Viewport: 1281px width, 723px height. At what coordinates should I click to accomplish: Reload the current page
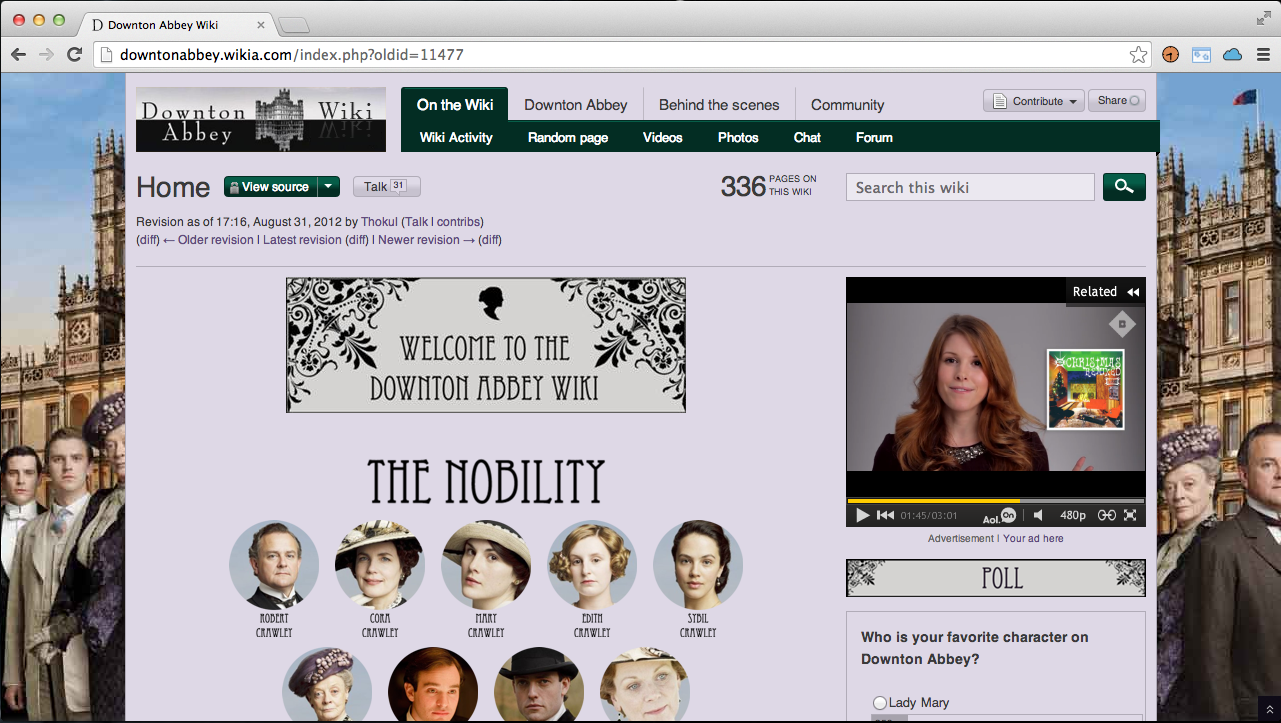74,55
